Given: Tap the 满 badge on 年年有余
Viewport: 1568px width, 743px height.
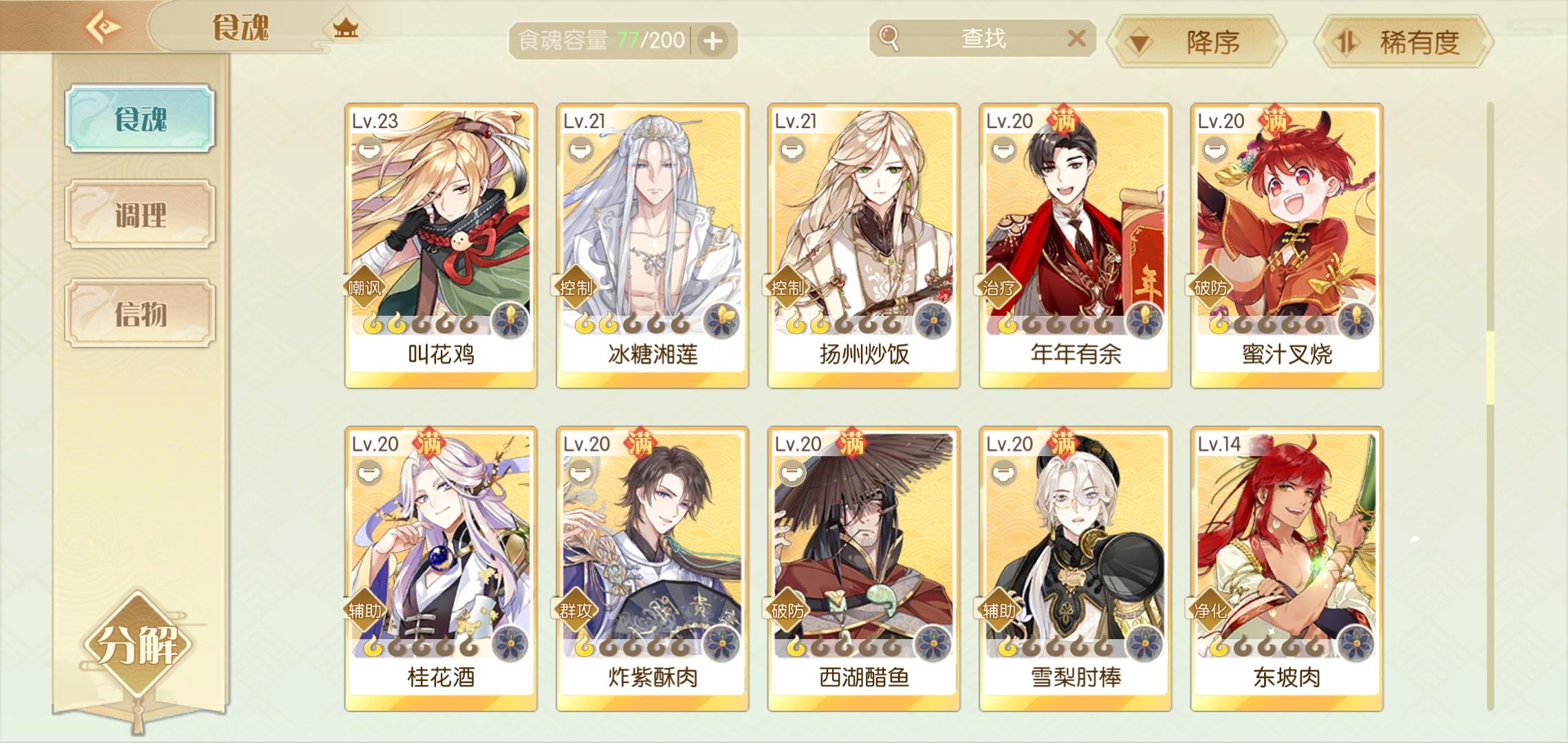Looking at the screenshot, I should pos(1063,120).
